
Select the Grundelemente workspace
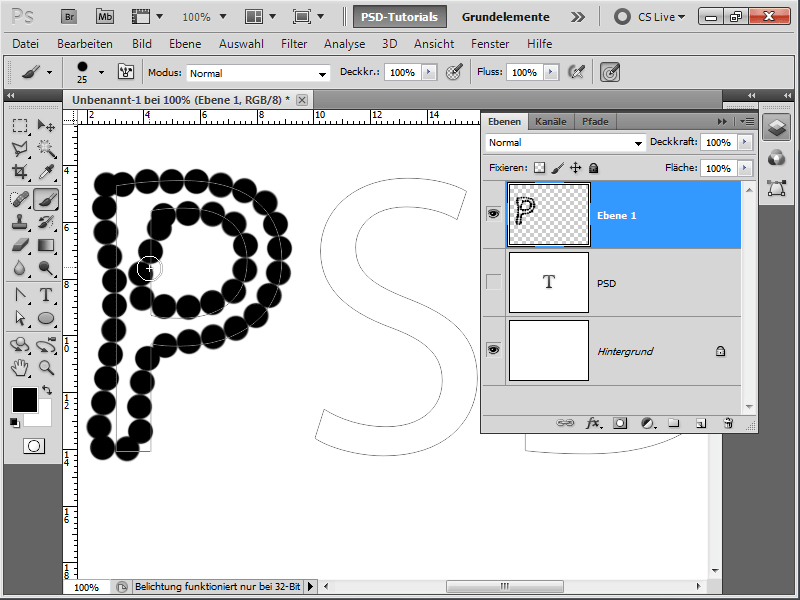point(506,17)
